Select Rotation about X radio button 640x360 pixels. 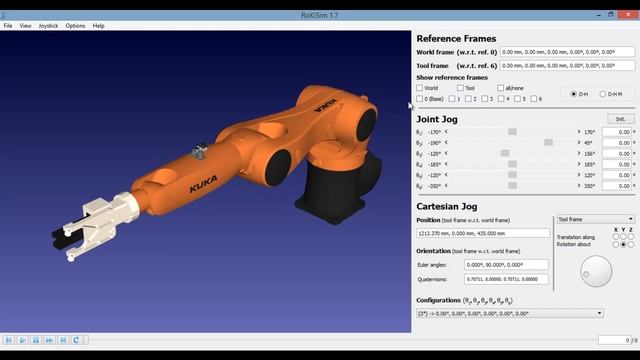tap(616, 244)
